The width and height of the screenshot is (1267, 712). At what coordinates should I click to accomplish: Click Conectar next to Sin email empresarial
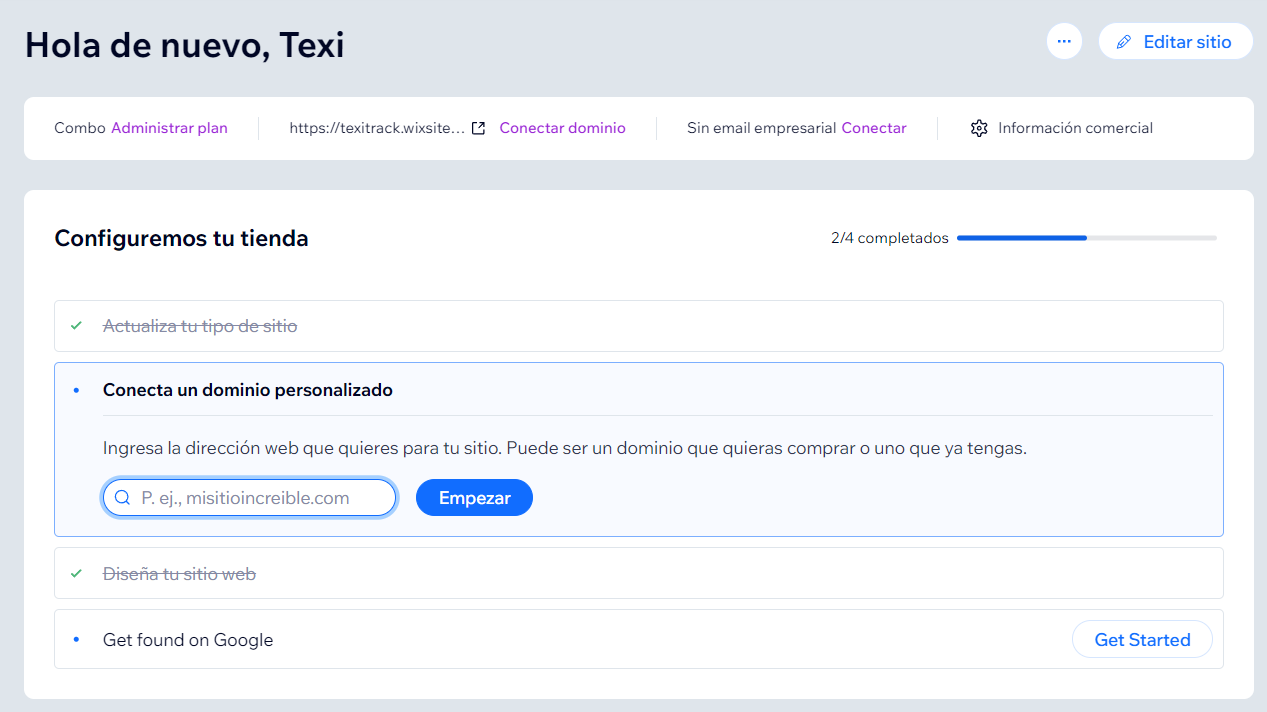click(874, 128)
